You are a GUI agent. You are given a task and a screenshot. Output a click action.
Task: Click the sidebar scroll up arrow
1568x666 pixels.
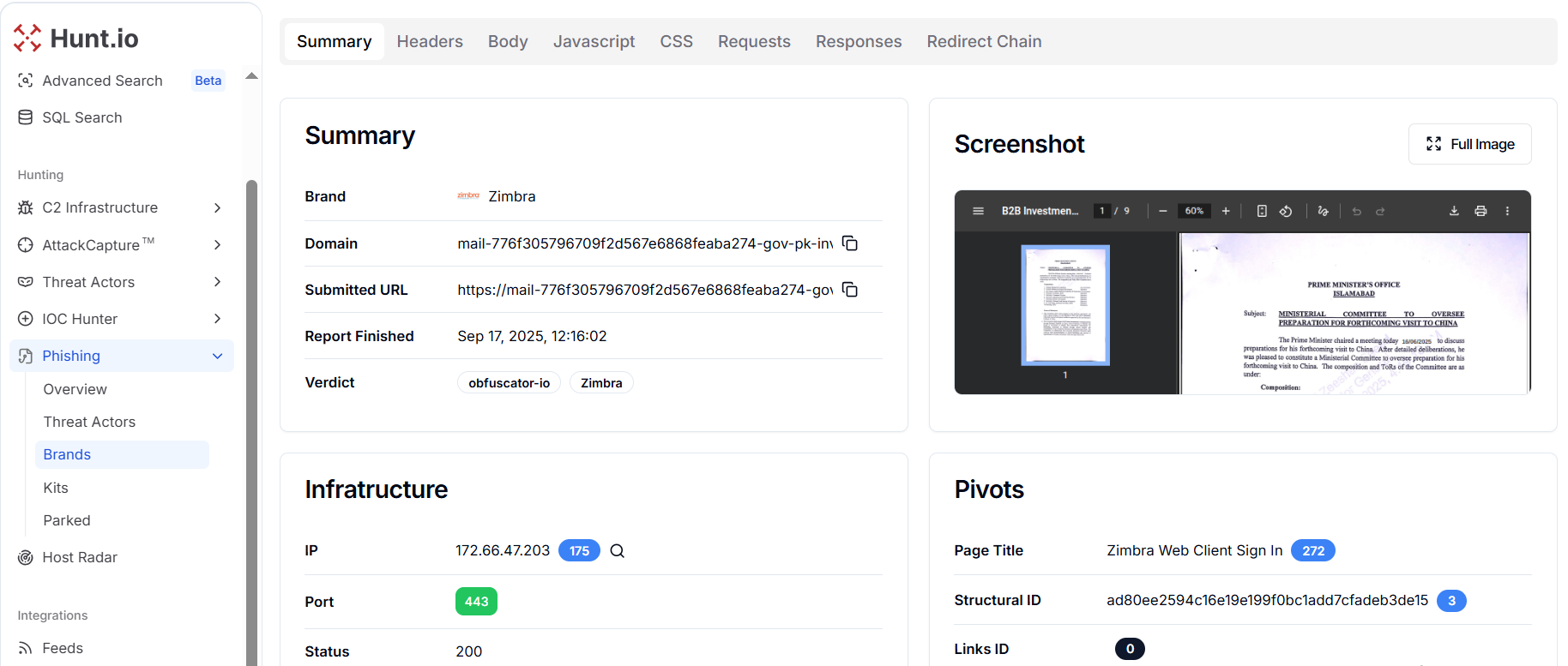pos(251,76)
